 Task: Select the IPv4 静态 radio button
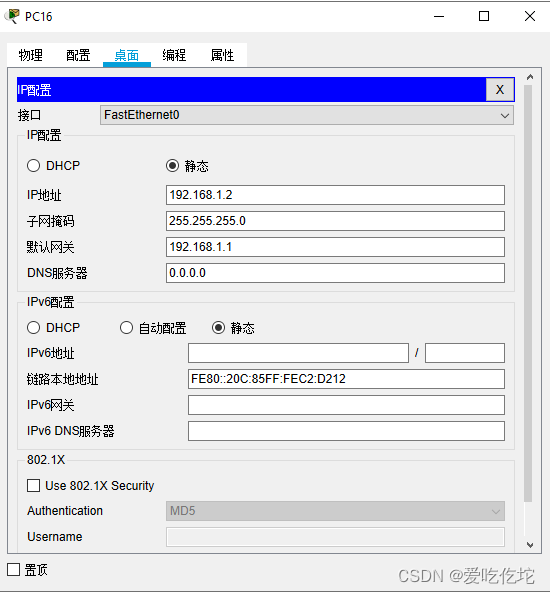pos(172,166)
